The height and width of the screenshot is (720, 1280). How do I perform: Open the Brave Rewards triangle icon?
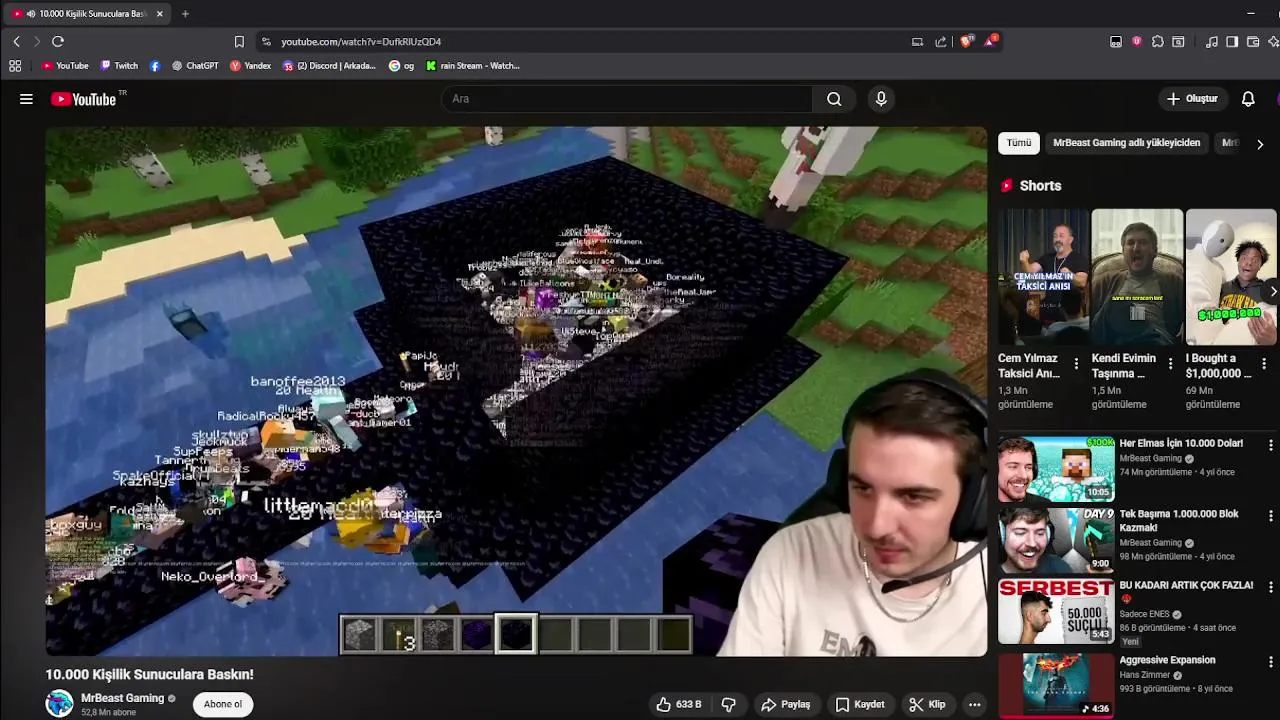990,42
